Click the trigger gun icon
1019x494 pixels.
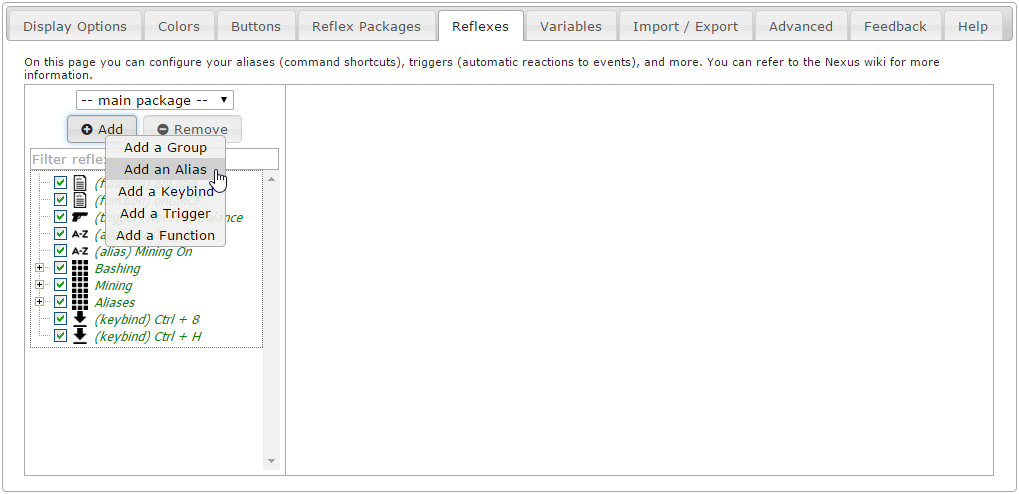(x=80, y=217)
